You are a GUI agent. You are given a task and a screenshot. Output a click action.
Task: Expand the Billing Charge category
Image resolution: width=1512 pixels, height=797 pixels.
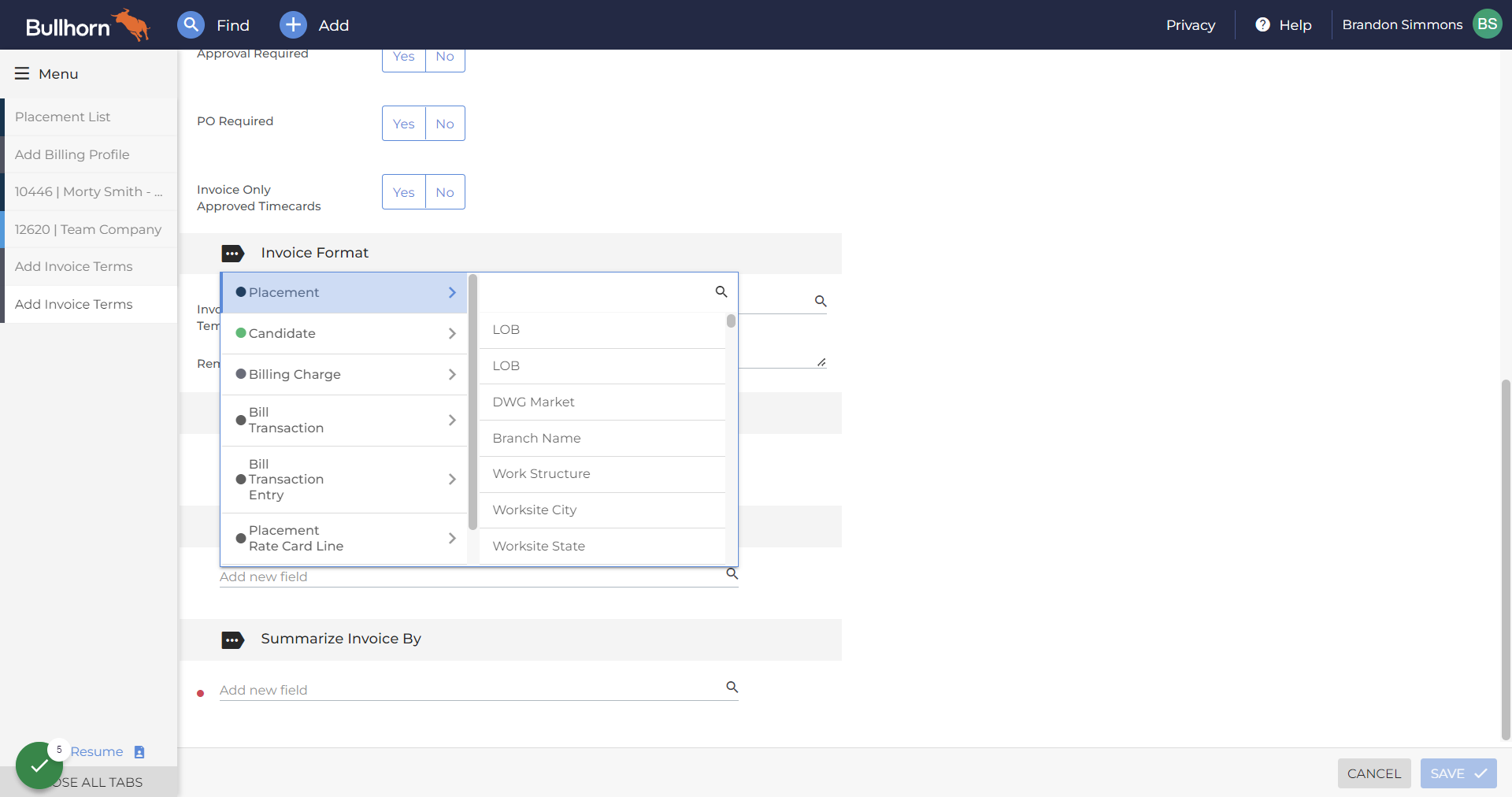point(344,375)
